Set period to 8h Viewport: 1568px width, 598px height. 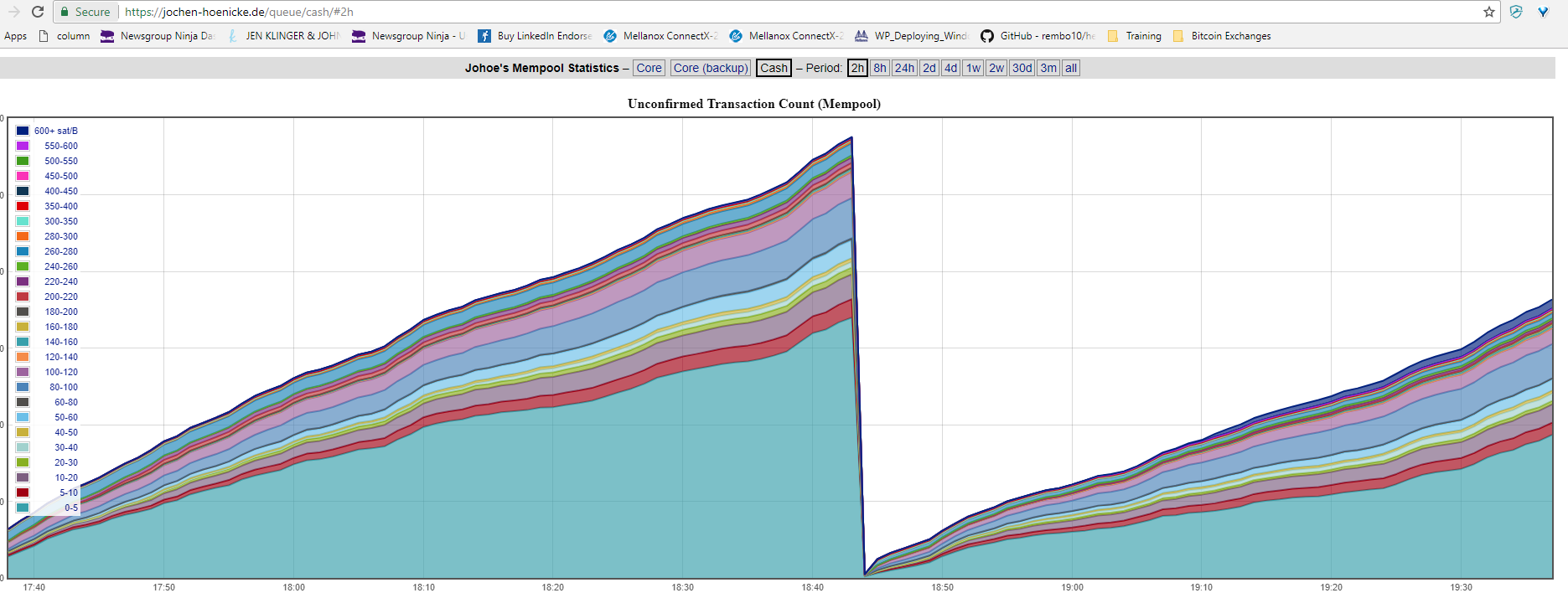(879, 68)
